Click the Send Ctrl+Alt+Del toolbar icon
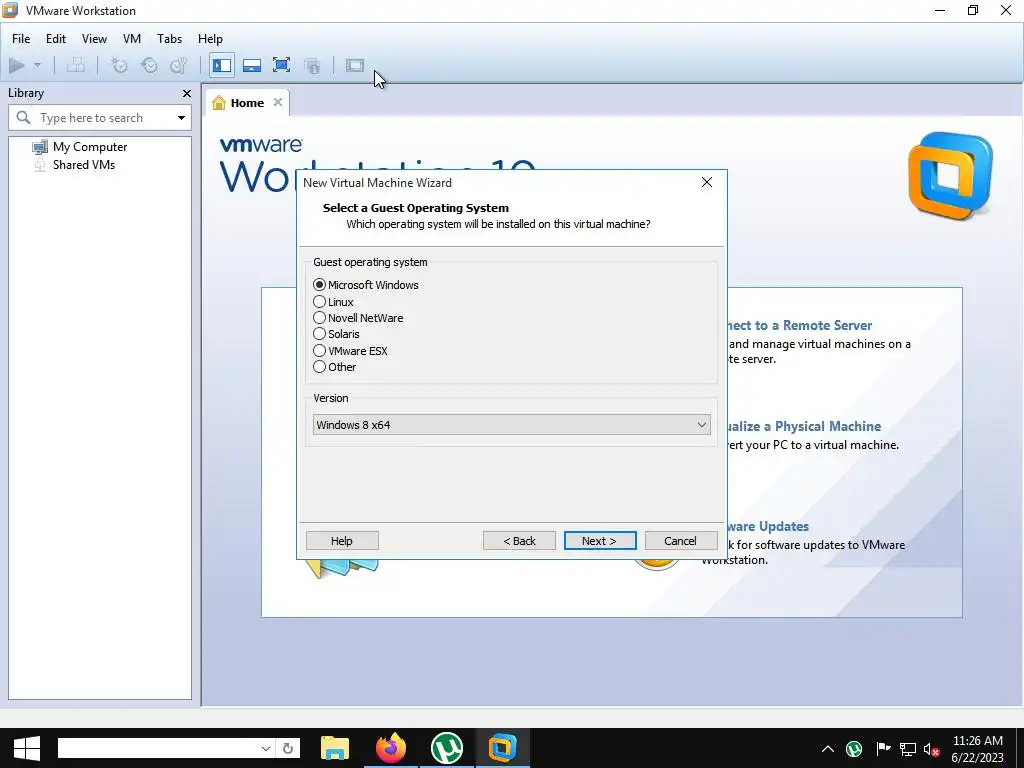1024x768 pixels. coord(76,65)
